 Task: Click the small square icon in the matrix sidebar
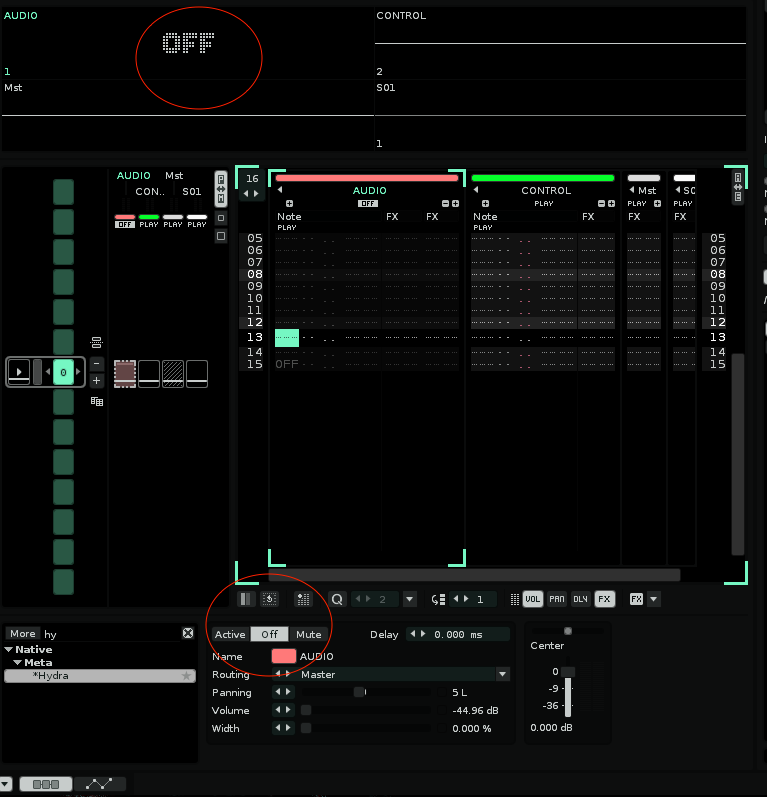pos(221,218)
